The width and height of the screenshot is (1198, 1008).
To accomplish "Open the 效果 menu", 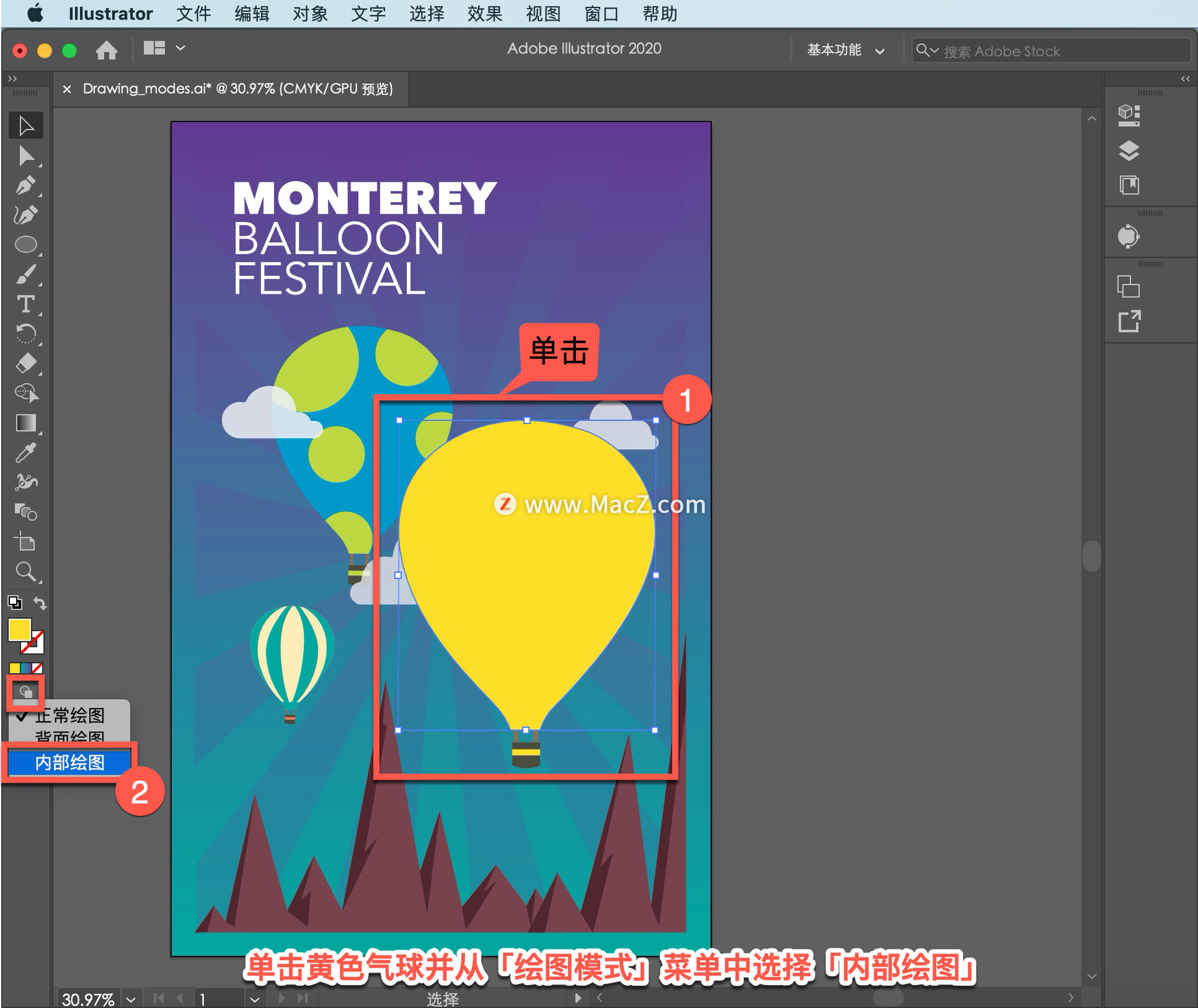I will (484, 14).
